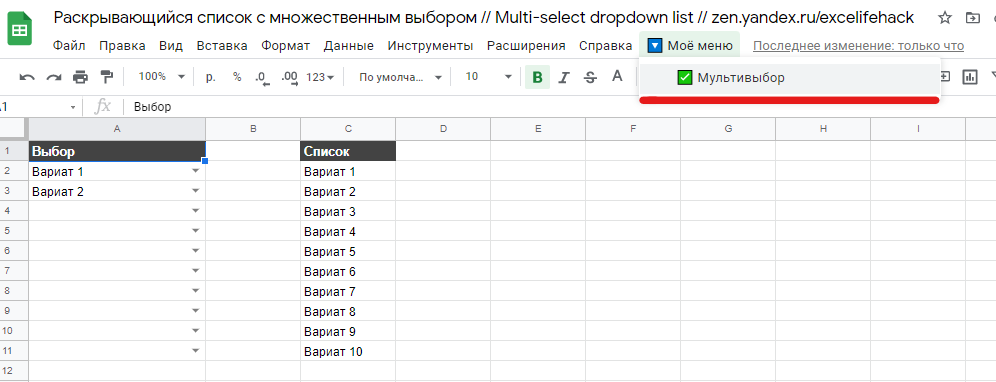Rename the spreadsheet title
The width and height of the screenshot is (996, 382).
484,18
